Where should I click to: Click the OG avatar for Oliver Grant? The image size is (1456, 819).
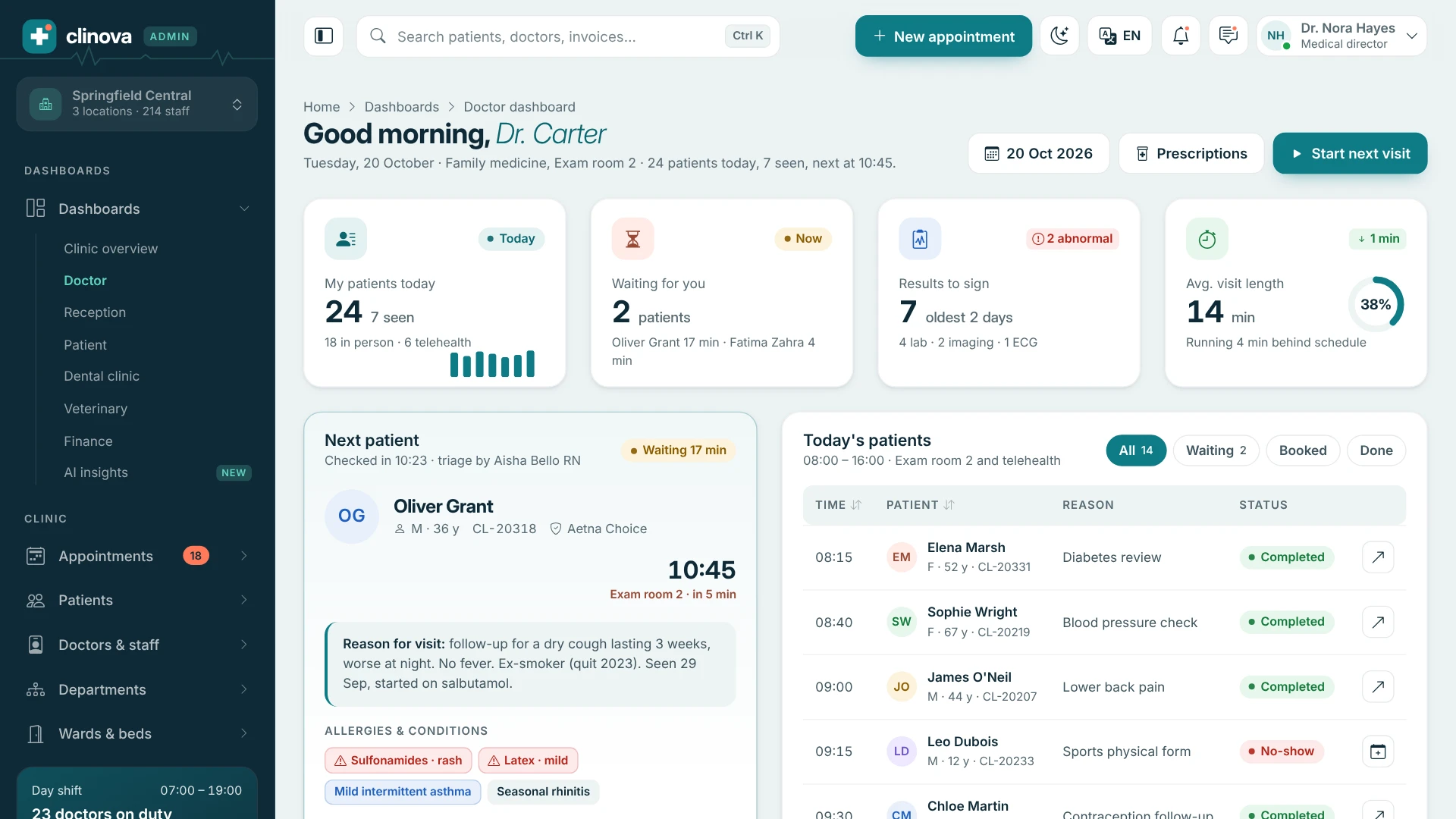[352, 516]
